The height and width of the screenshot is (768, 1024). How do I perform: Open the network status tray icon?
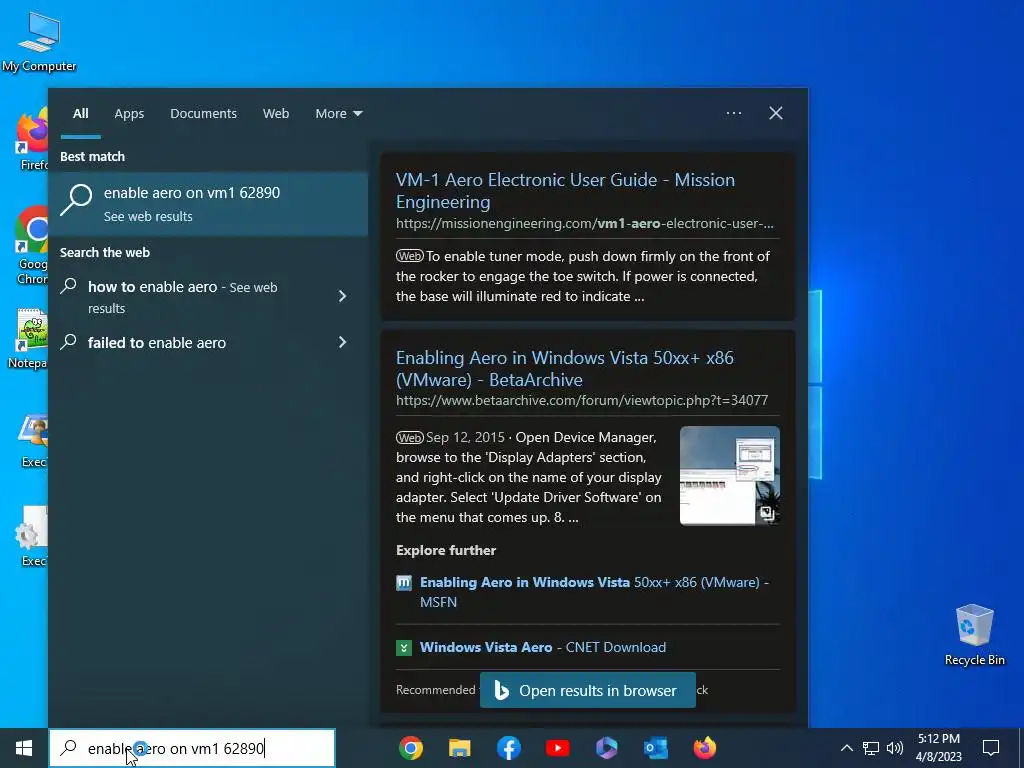871,748
